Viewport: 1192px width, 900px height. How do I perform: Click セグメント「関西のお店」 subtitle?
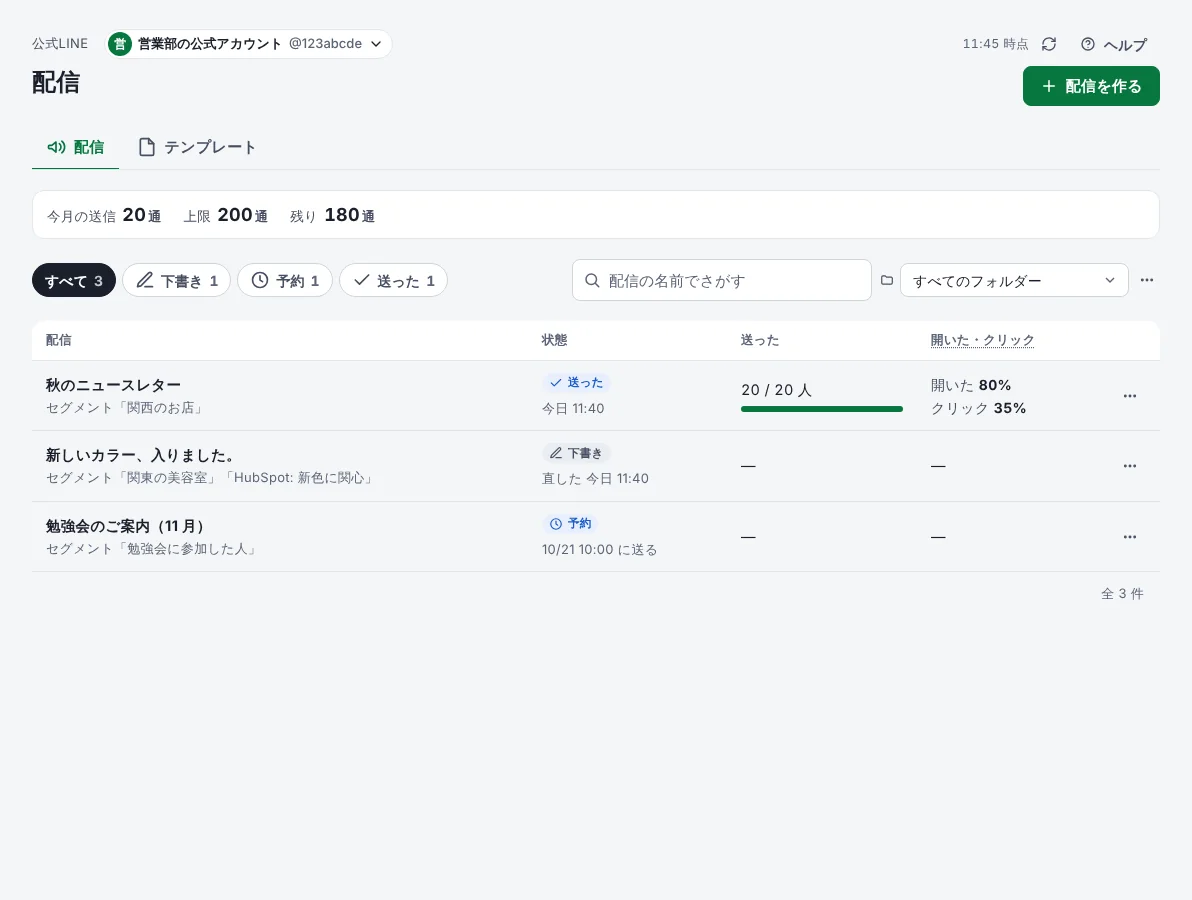coord(126,407)
